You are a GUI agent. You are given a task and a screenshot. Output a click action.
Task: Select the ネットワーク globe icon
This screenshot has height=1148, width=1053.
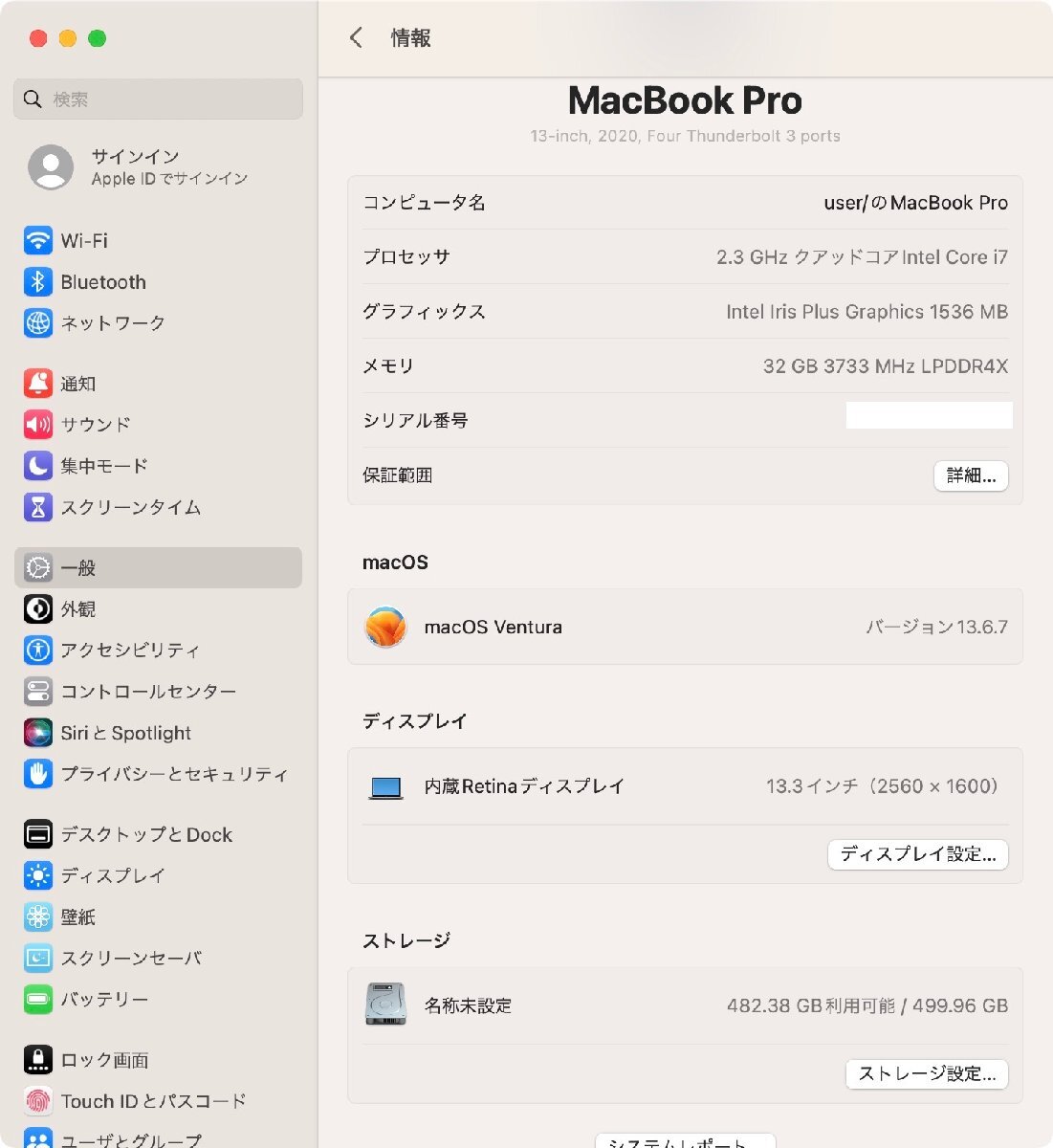point(37,322)
